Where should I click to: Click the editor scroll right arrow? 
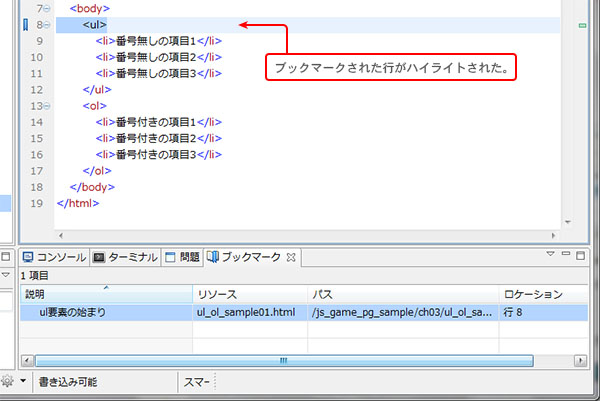coord(553,236)
